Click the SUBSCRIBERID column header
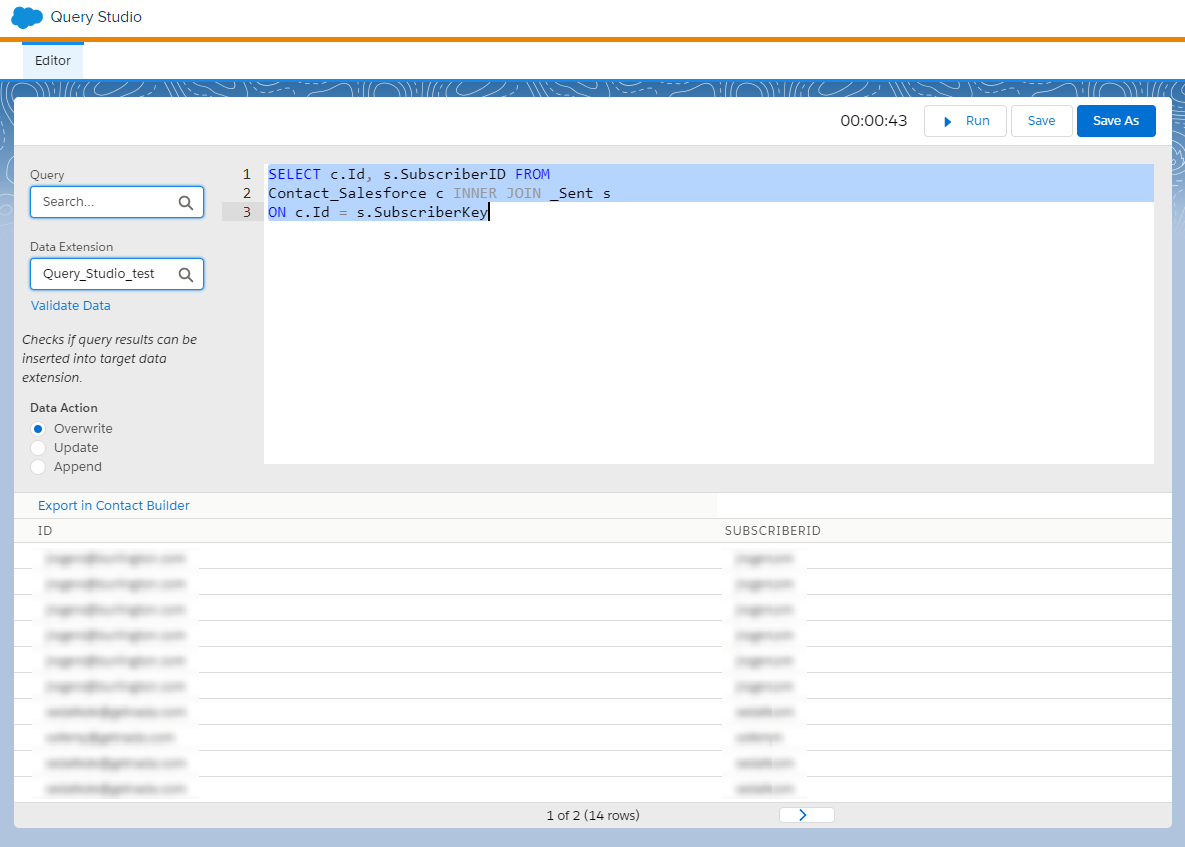 pos(772,531)
